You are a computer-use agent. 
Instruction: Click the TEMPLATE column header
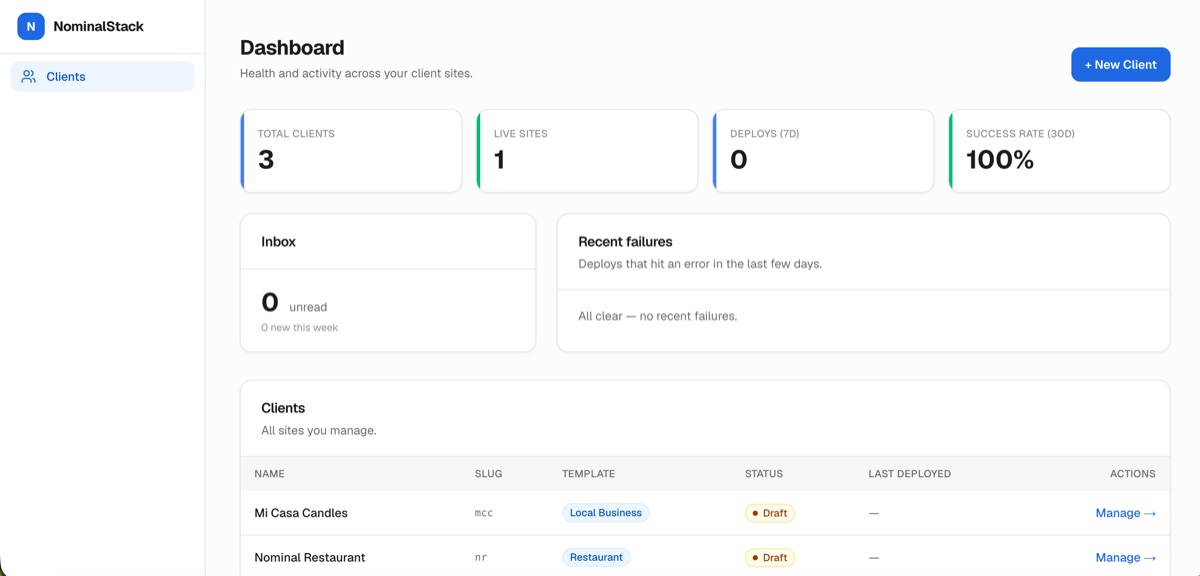(588, 474)
